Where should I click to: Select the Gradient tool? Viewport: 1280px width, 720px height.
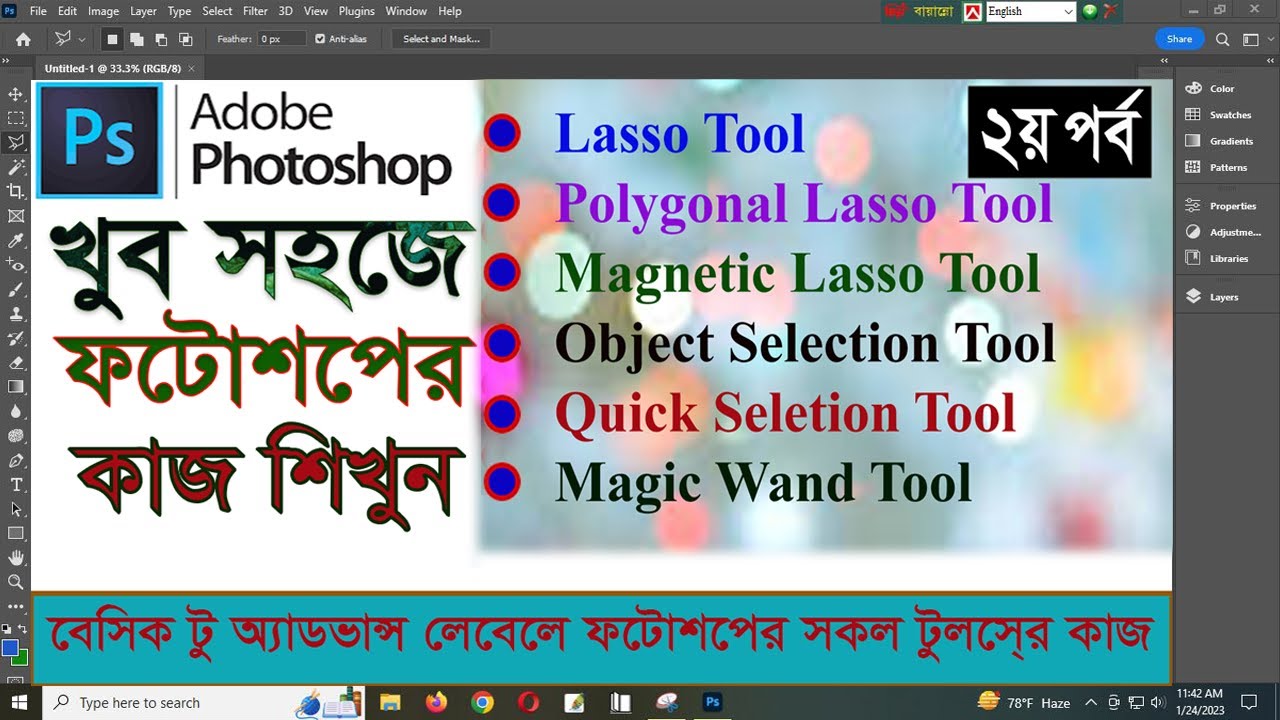pyautogui.click(x=16, y=386)
